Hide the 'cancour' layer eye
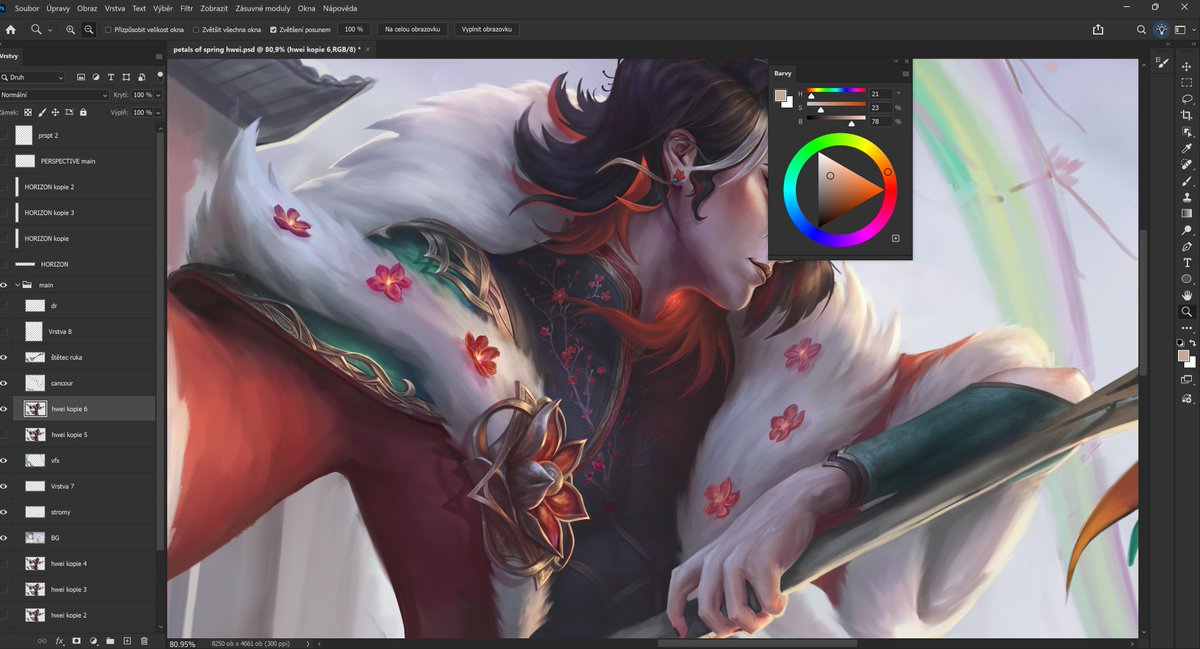This screenshot has height=649, width=1200. coord(5,383)
